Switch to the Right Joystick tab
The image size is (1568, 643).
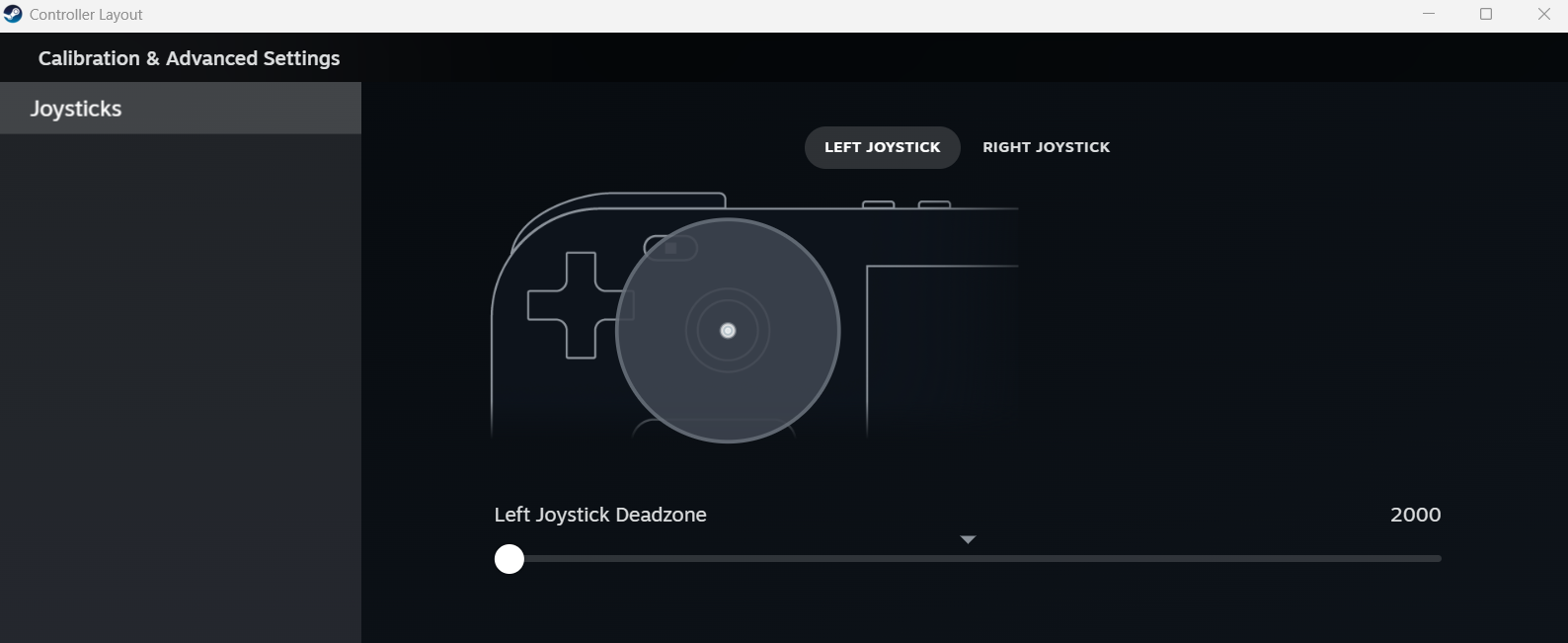1046,147
